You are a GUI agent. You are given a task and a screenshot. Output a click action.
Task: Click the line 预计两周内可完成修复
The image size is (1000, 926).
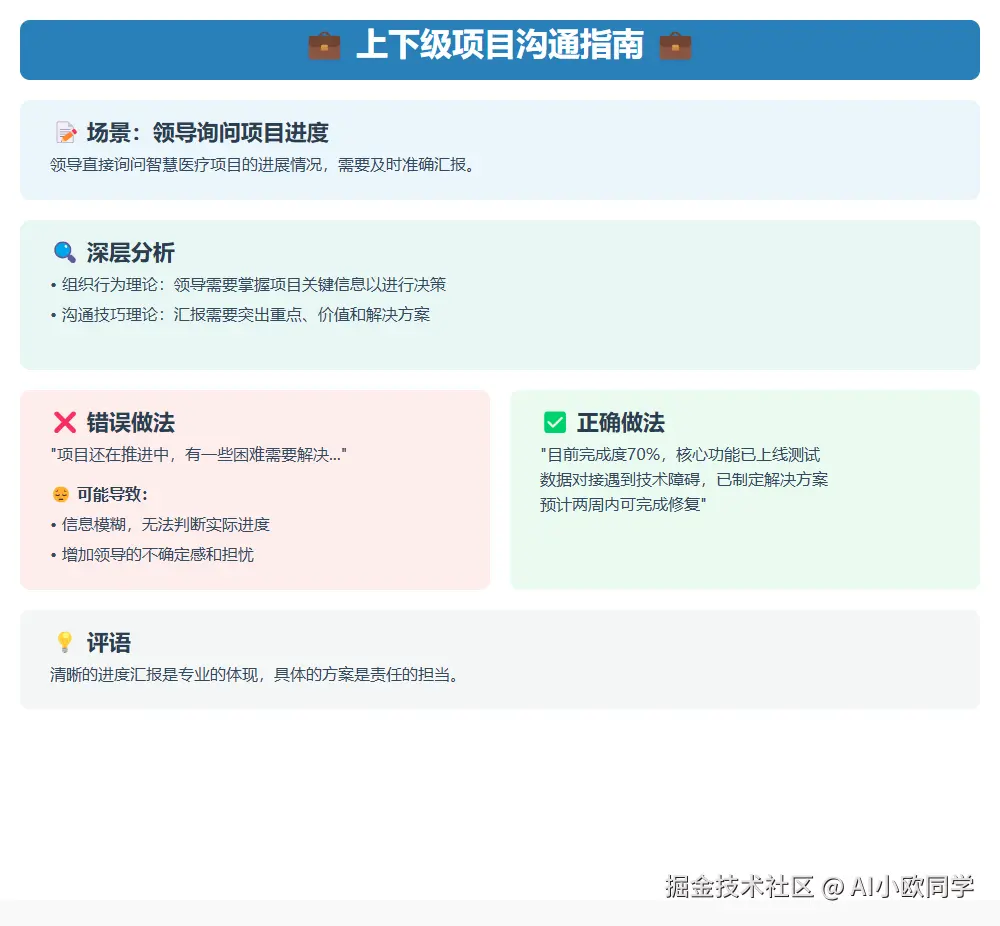pos(623,504)
